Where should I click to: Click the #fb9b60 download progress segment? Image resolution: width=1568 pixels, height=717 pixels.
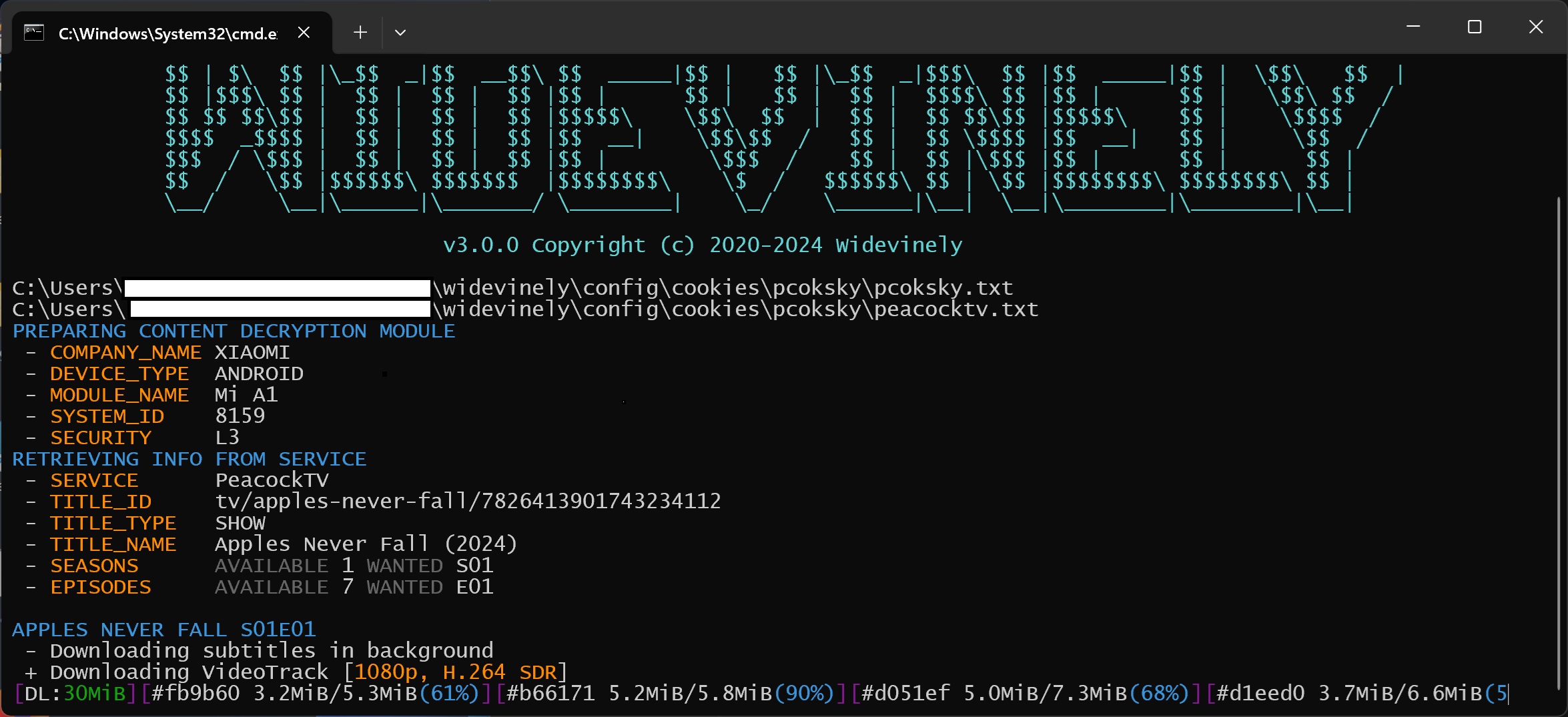click(x=316, y=694)
